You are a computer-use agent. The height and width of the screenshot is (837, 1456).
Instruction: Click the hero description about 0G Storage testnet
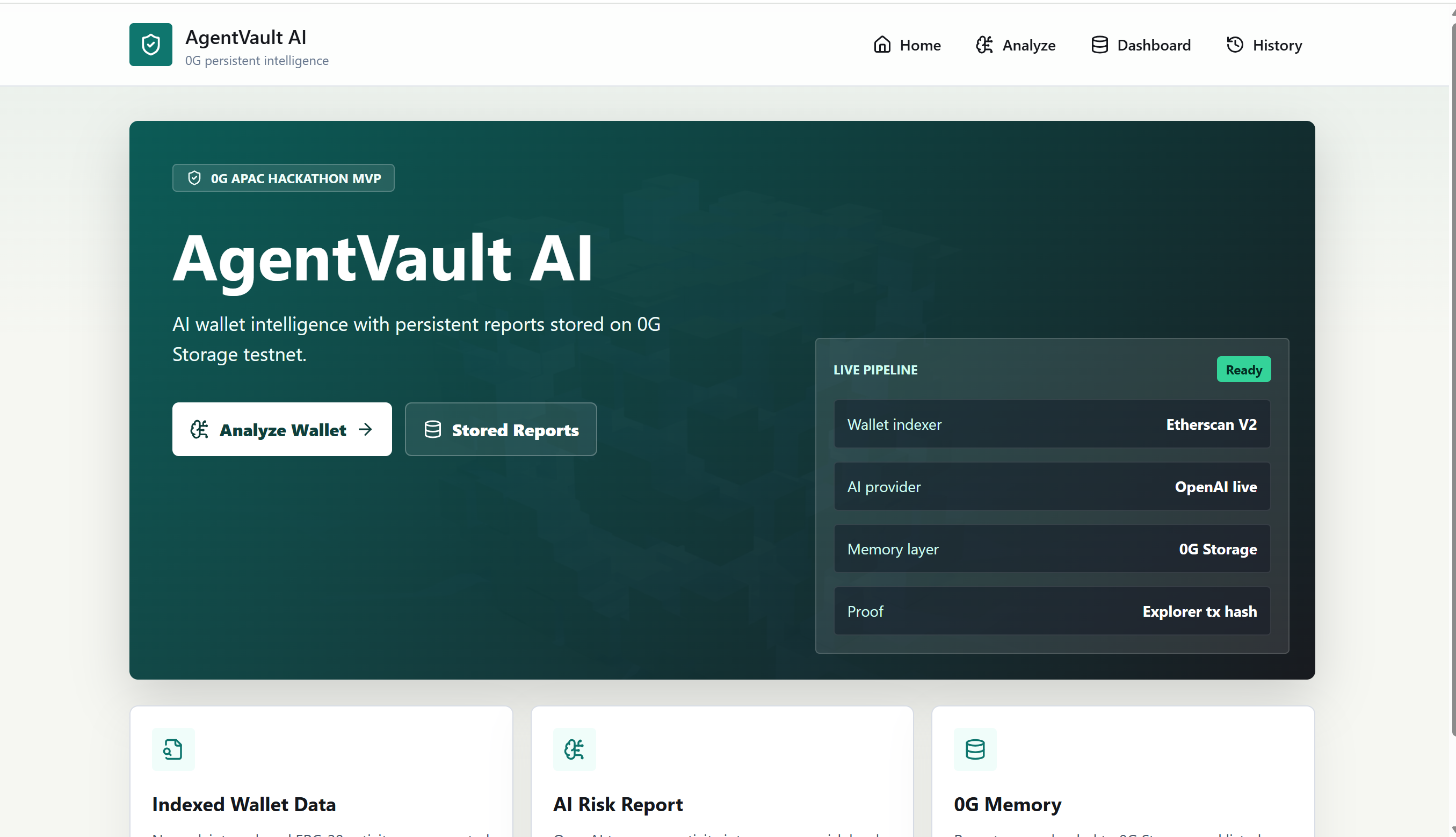[x=416, y=339]
